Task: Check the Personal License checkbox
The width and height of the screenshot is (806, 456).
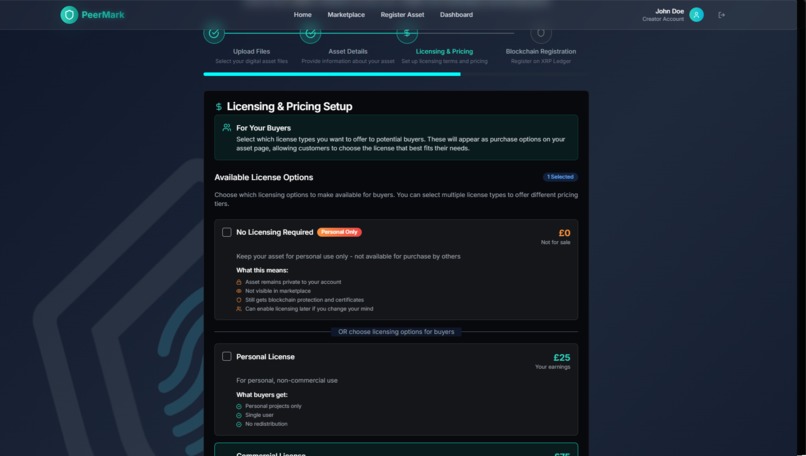Action: point(227,356)
